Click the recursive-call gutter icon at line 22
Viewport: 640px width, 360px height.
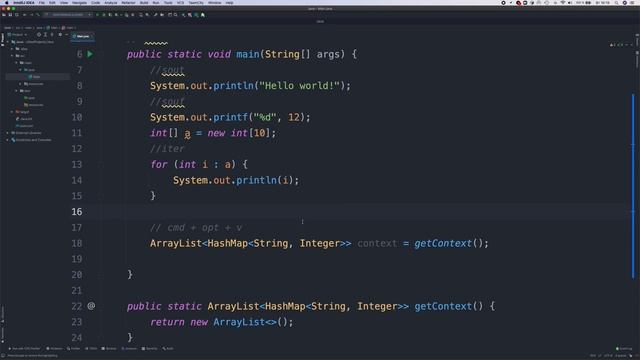click(x=91, y=306)
